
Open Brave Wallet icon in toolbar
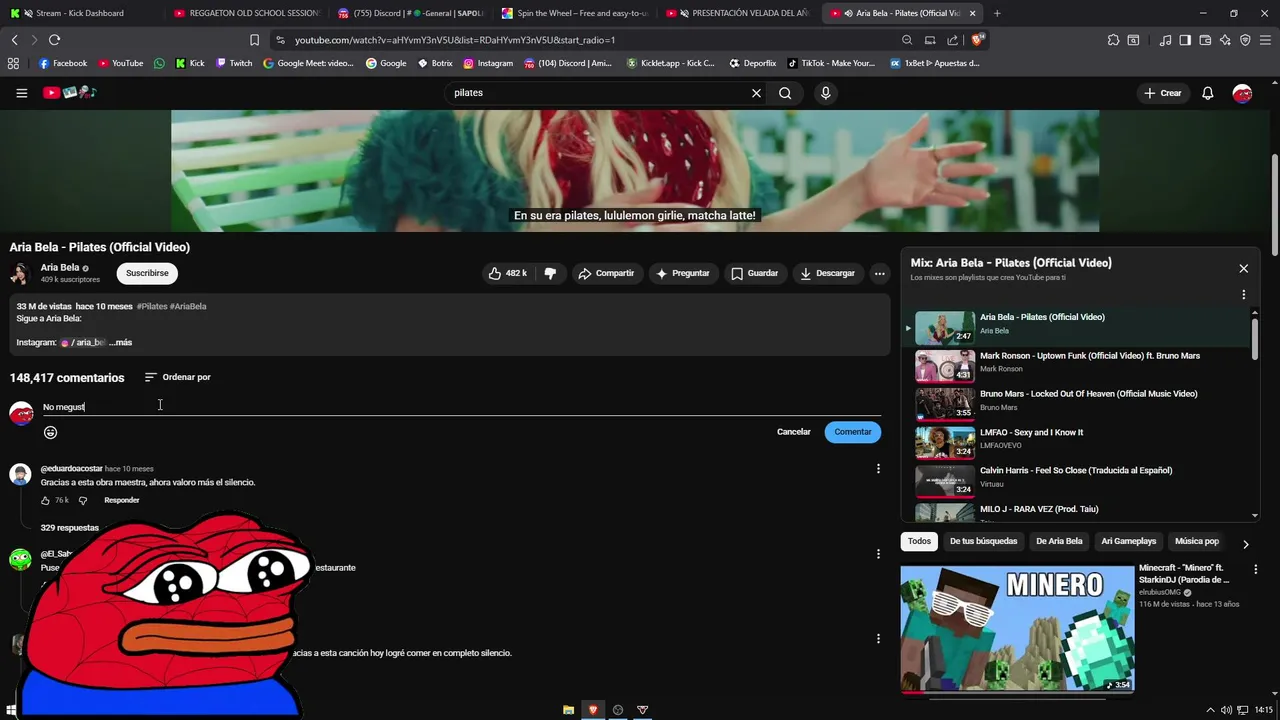pos(1205,40)
